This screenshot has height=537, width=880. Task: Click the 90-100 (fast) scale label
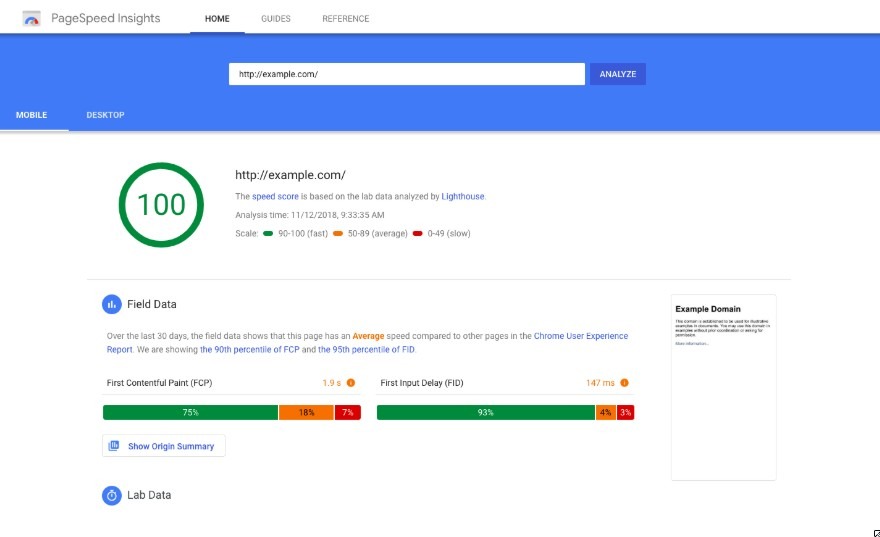(303, 233)
